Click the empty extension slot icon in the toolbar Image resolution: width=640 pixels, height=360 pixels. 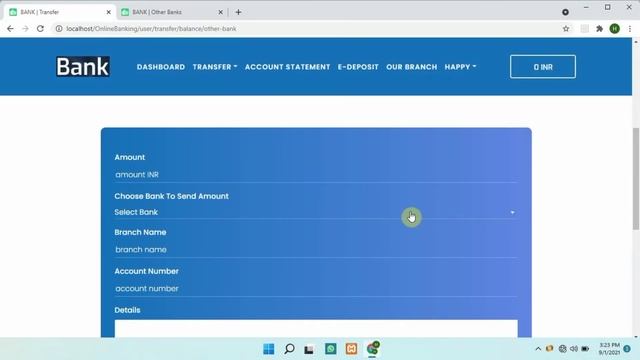pos(584,29)
